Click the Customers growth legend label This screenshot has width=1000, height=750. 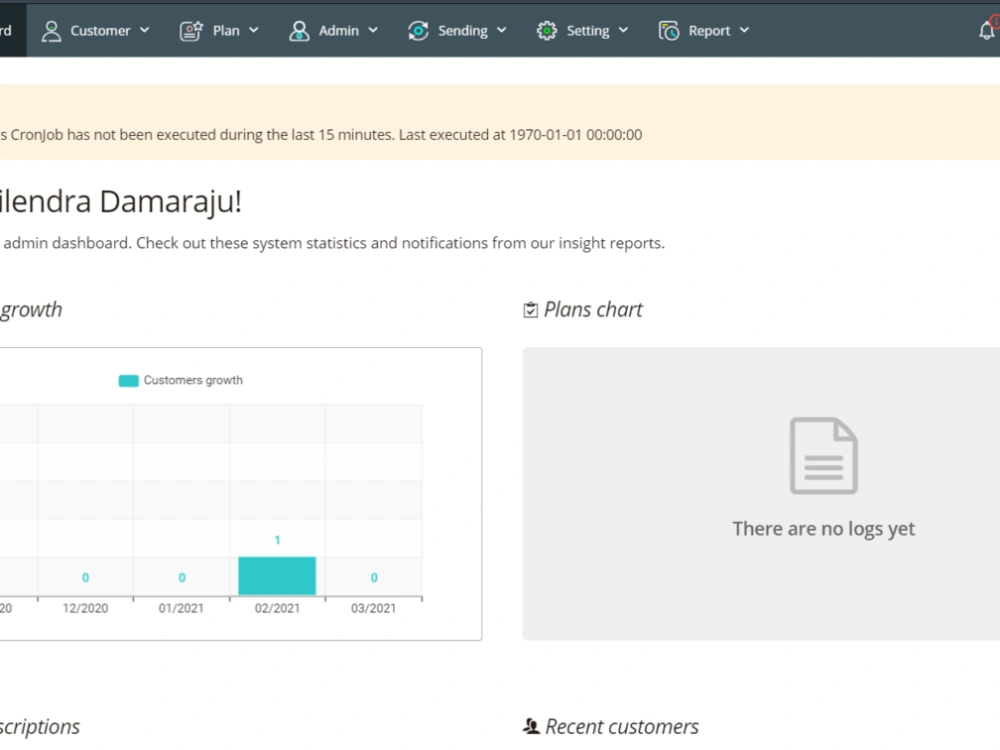click(x=193, y=380)
